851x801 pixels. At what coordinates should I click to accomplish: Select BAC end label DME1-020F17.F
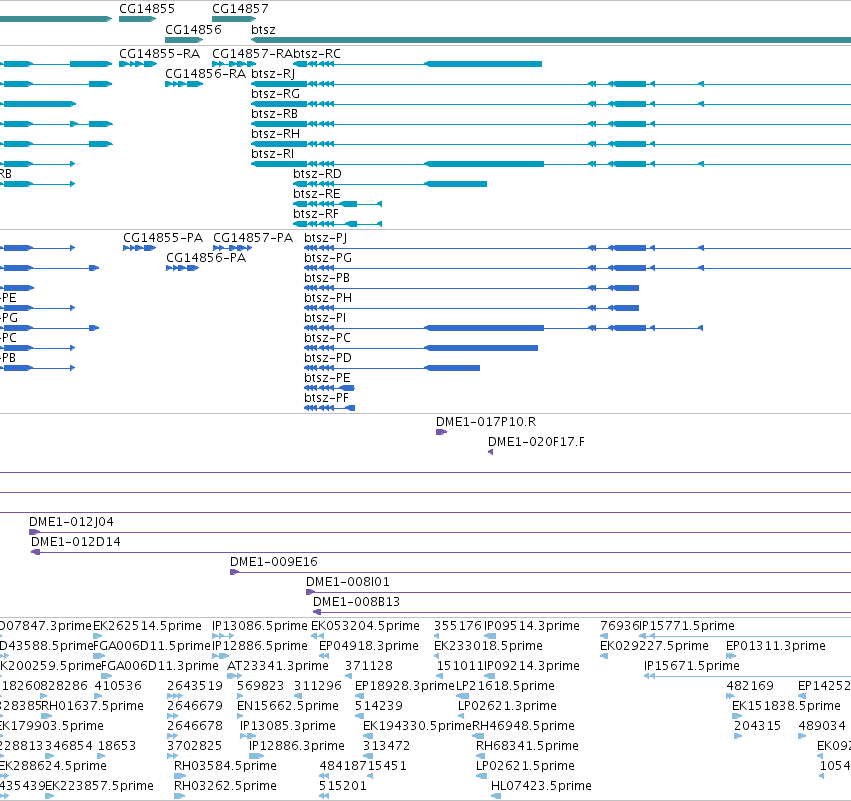(536, 442)
